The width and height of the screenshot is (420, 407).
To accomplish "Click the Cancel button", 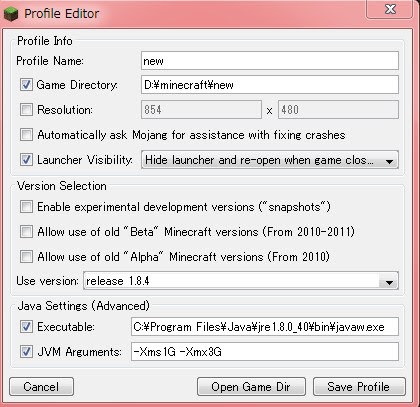I will [41, 387].
